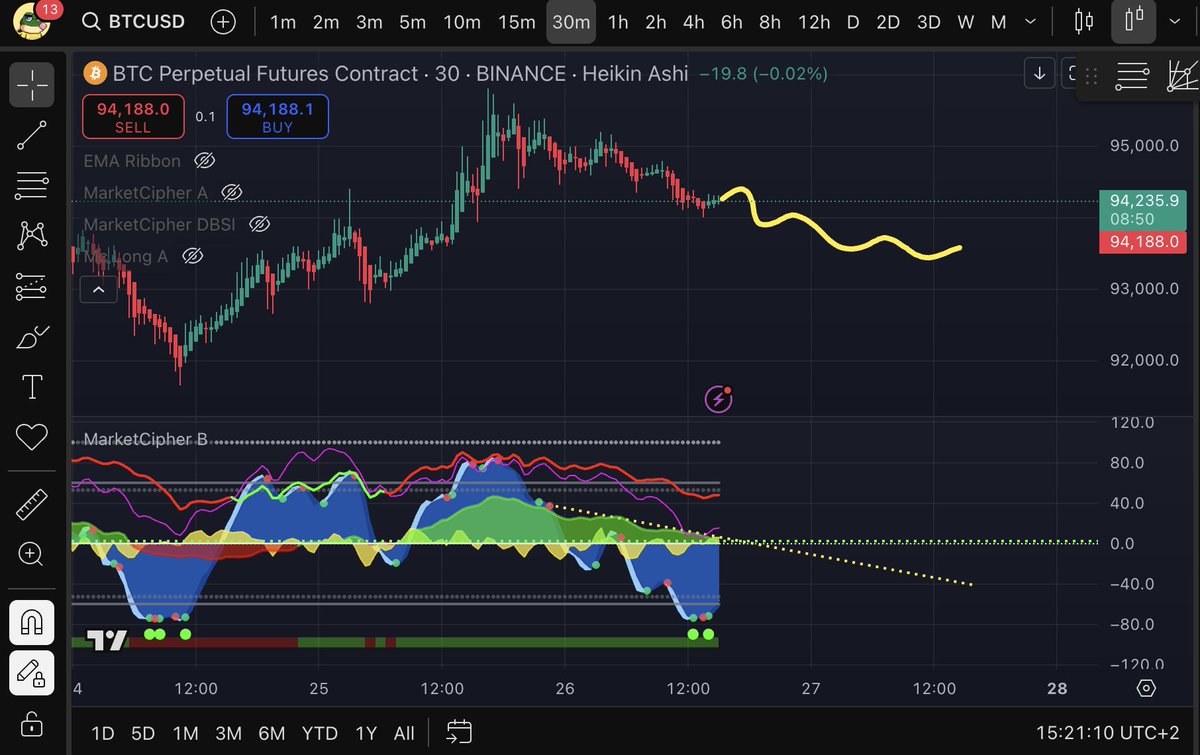The height and width of the screenshot is (755, 1200).
Task: Click the Bitcoin symbol logo in chart header
Action: [95, 74]
